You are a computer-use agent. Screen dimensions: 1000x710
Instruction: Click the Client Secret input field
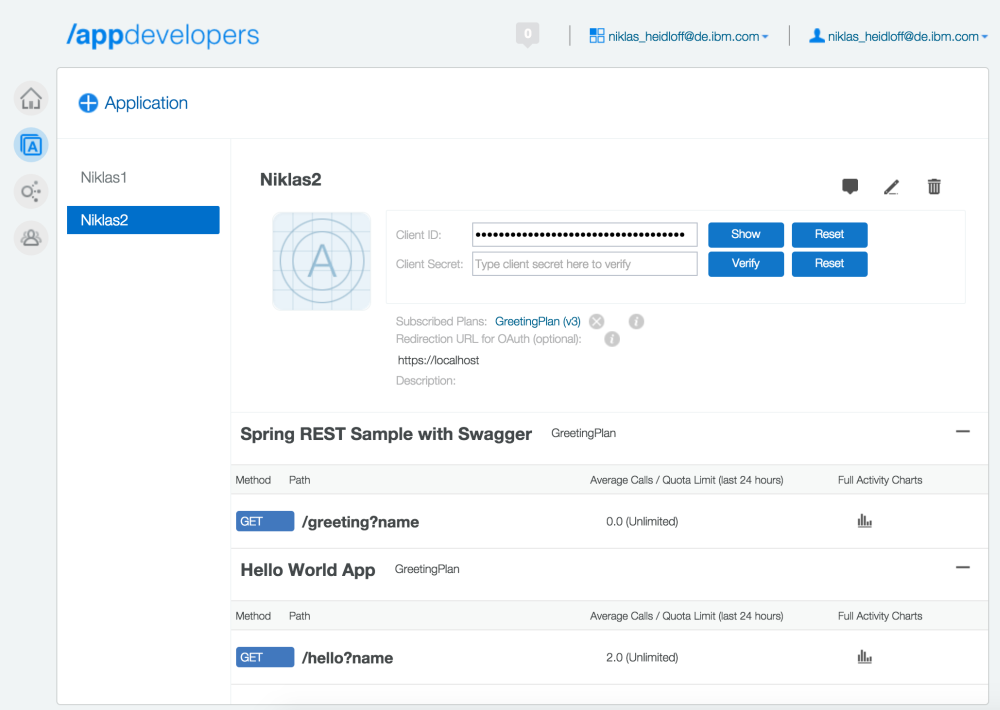point(585,264)
